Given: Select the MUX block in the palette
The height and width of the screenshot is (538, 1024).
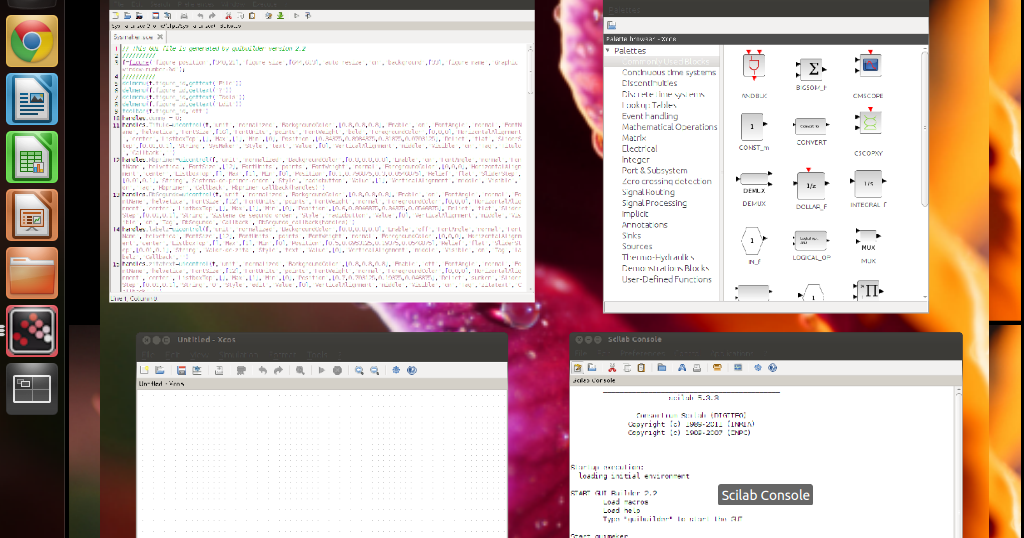Looking at the screenshot, I should pos(868,239).
